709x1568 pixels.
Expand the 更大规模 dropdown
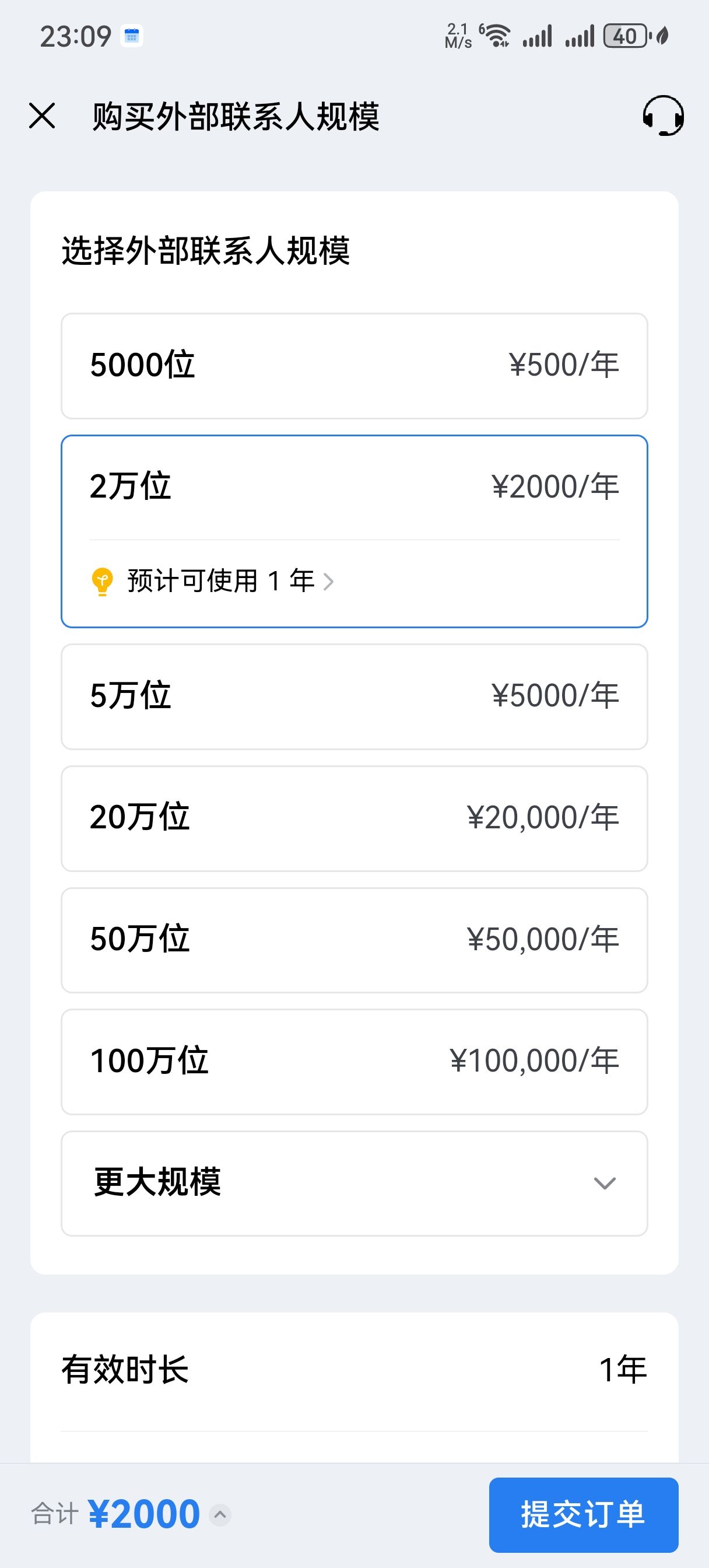coord(354,1184)
